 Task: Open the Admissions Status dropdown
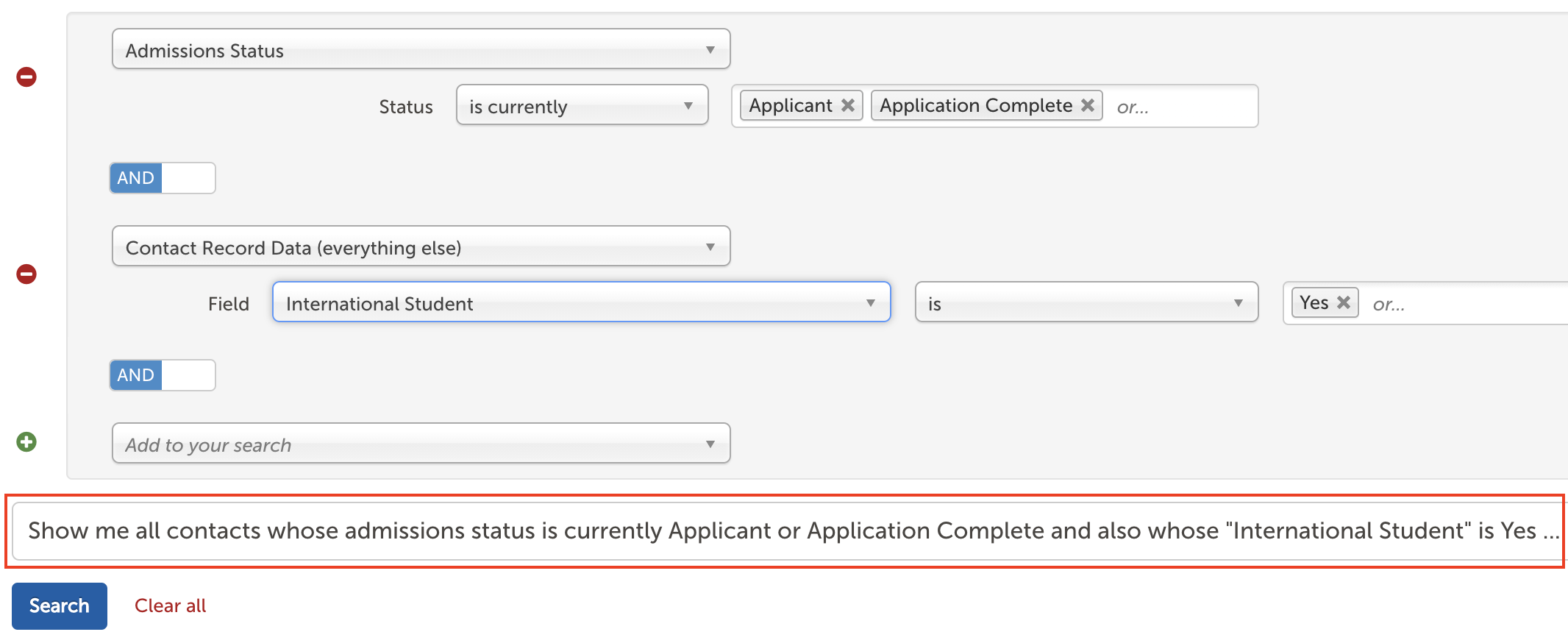(x=421, y=49)
